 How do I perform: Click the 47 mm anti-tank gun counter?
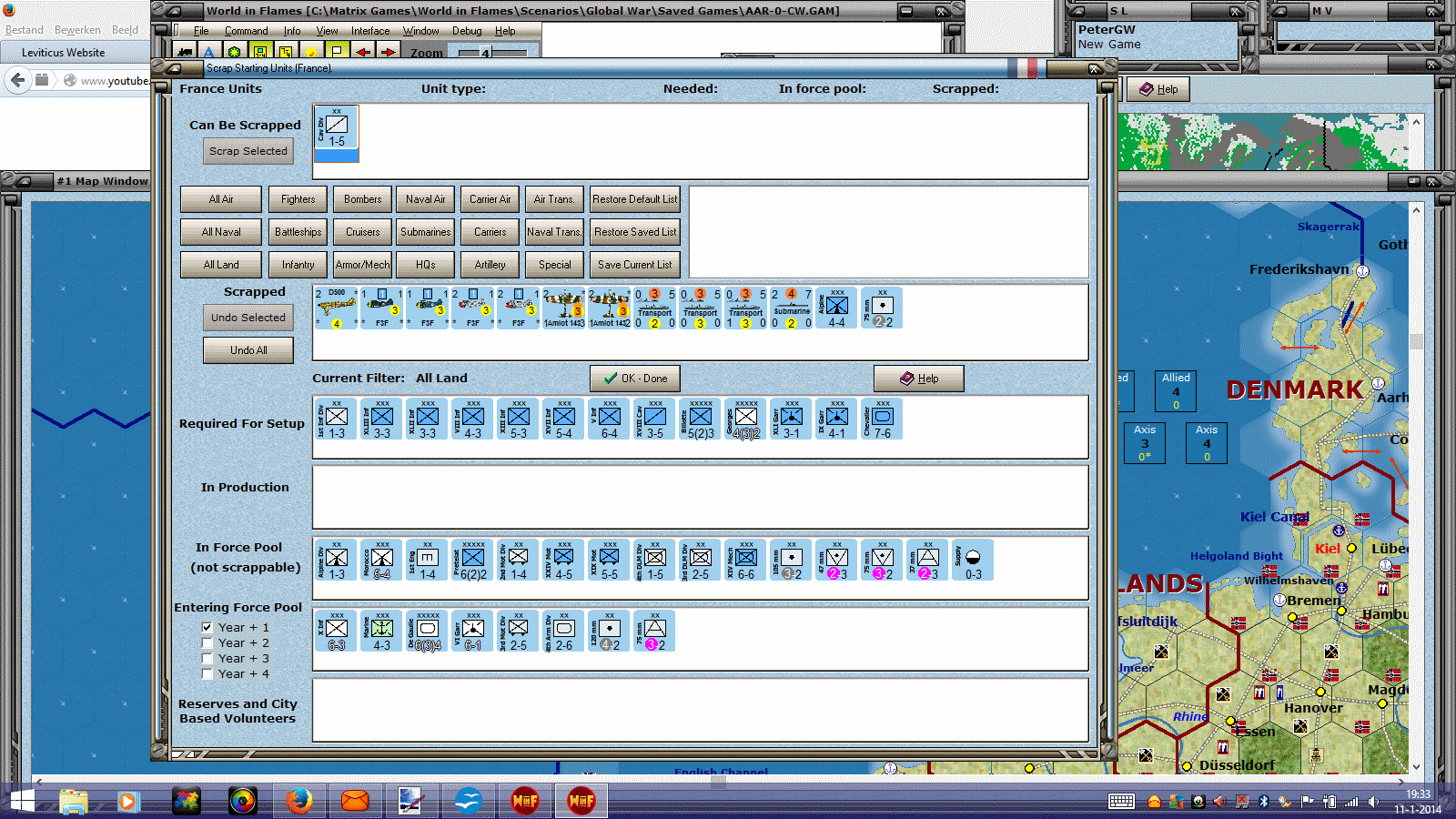click(x=837, y=560)
